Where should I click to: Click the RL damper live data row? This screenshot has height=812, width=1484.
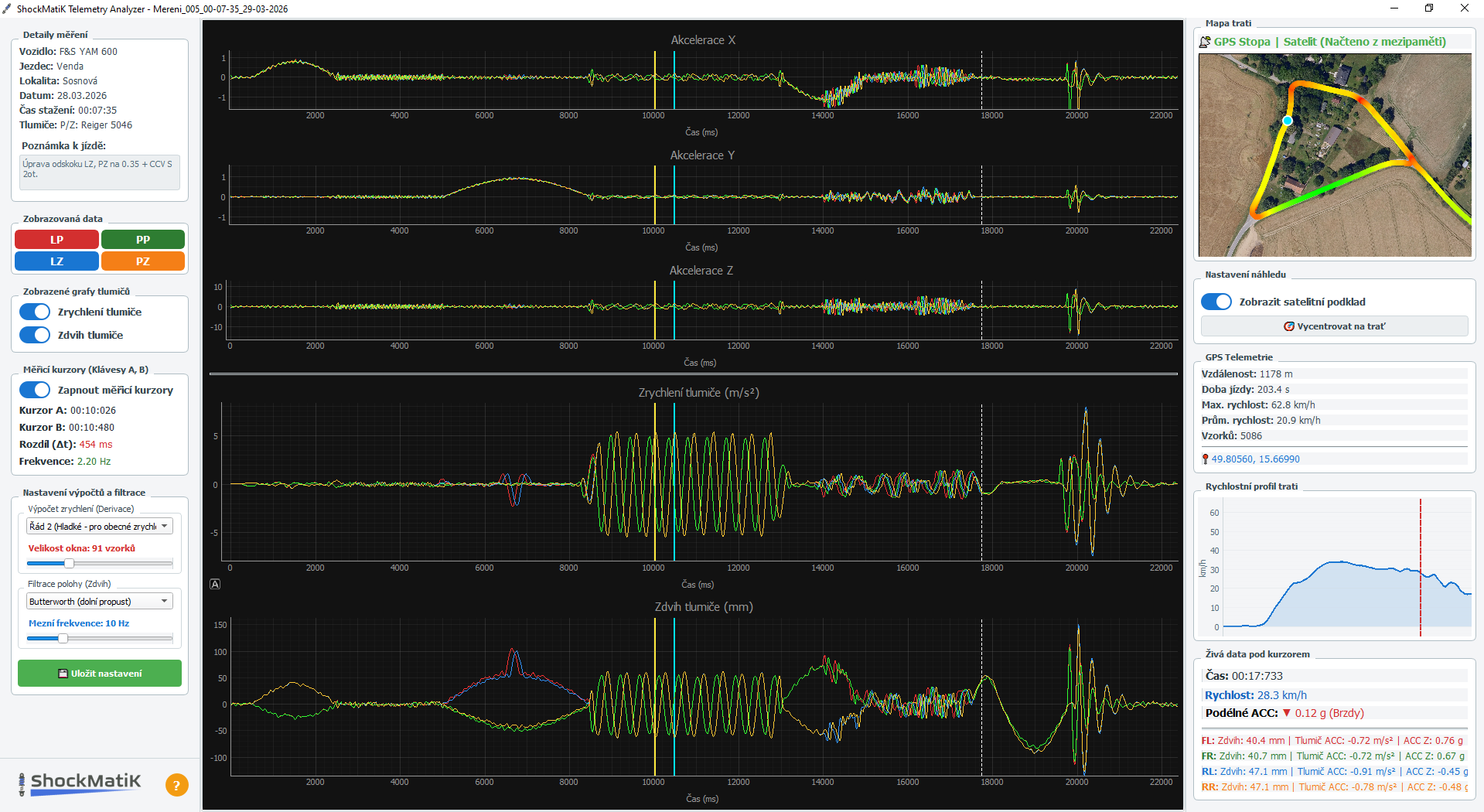[x=1334, y=771]
